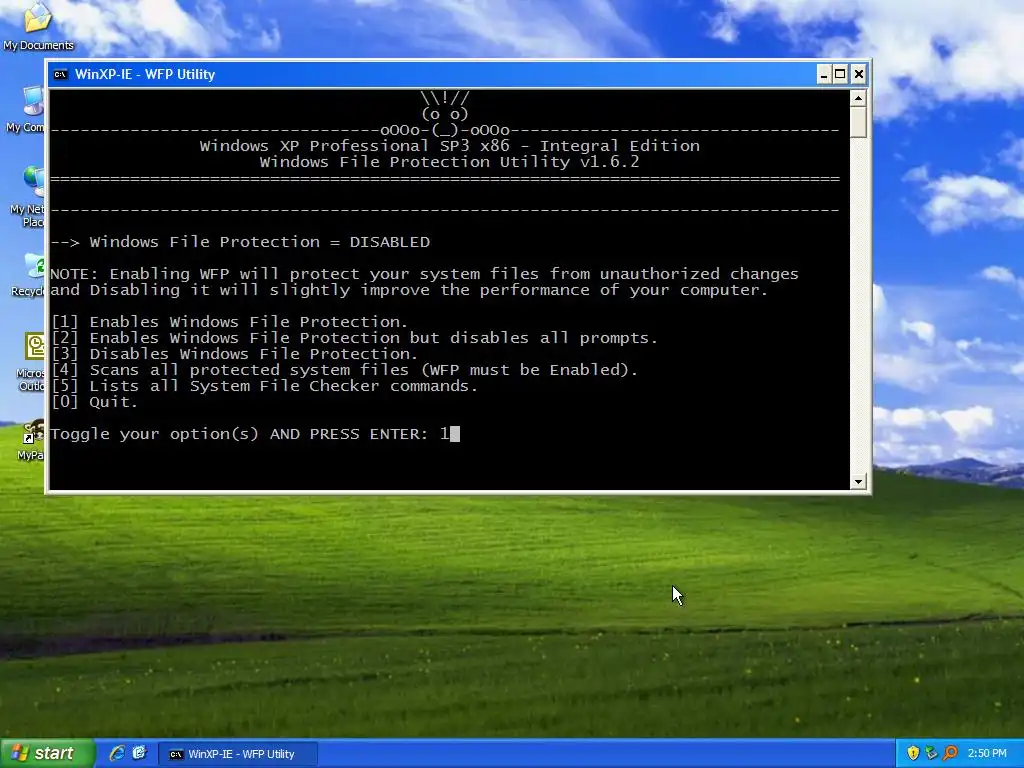Click the 'NOTE: Enabling WFP will protect' line
1024x768 pixels.
[424, 274]
